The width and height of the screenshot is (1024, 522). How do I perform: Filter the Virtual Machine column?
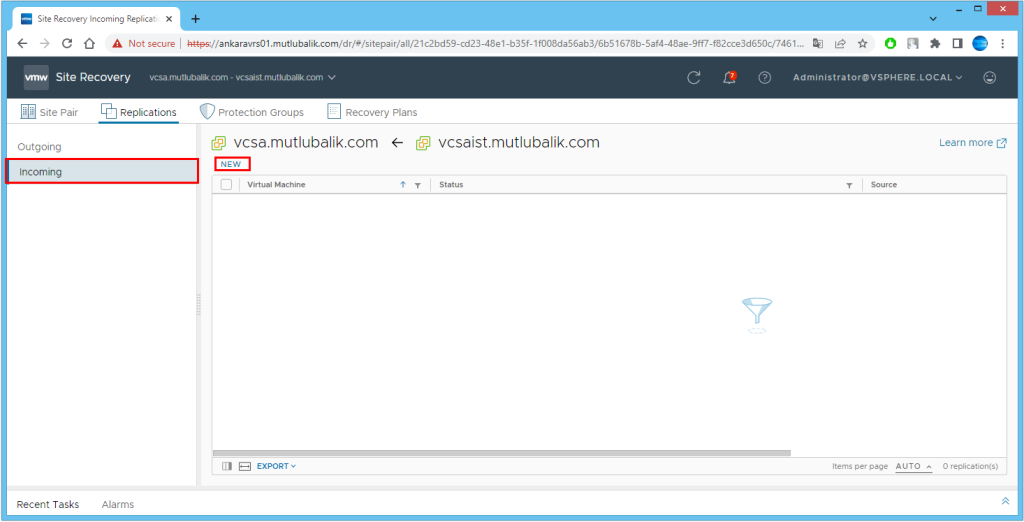point(417,186)
